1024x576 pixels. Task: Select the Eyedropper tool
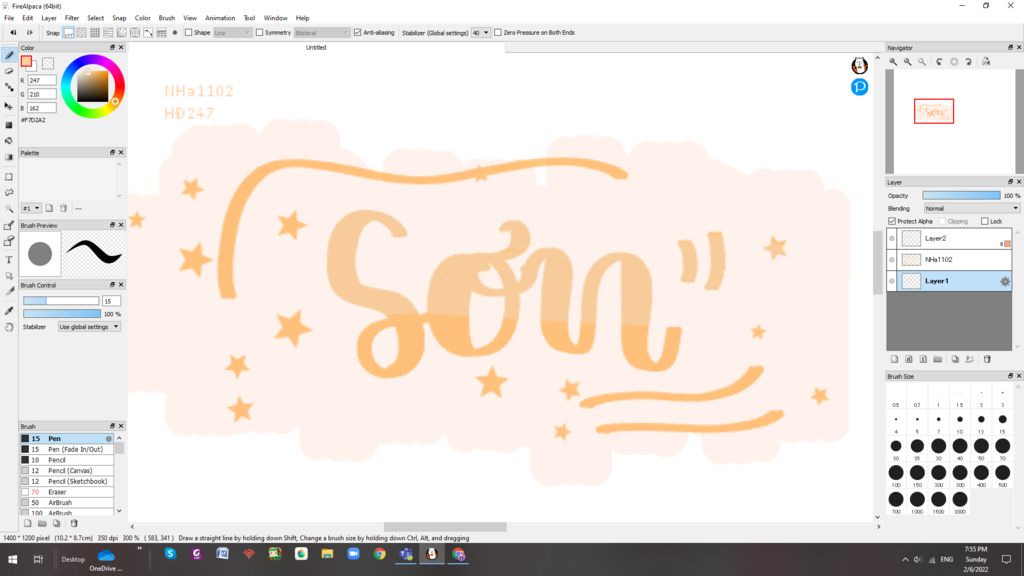(9, 311)
